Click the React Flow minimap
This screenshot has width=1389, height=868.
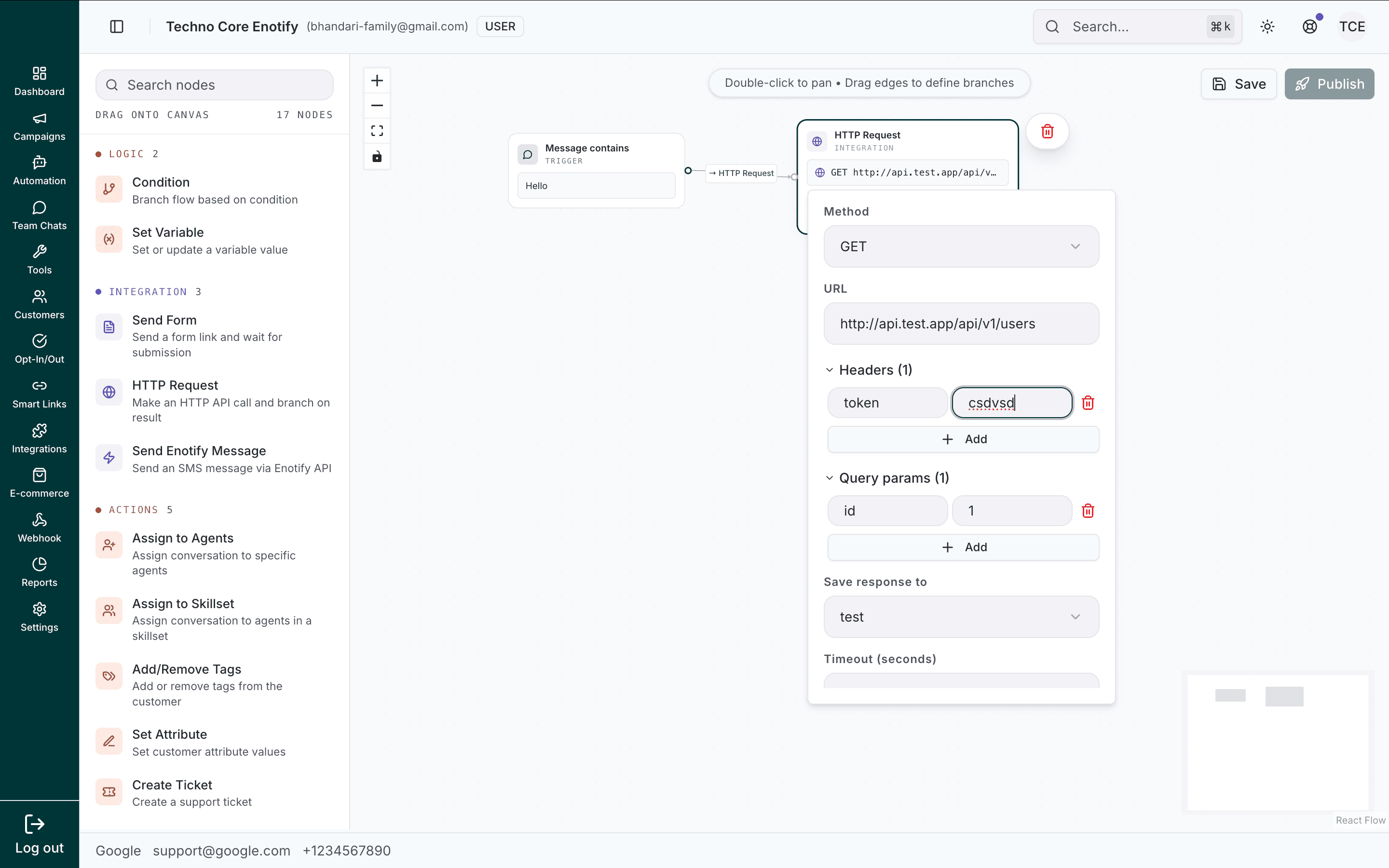(x=1278, y=742)
